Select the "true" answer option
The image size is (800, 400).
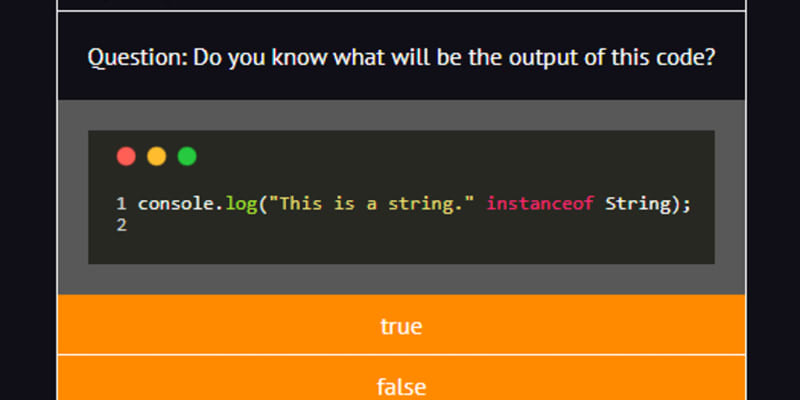coord(401,326)
